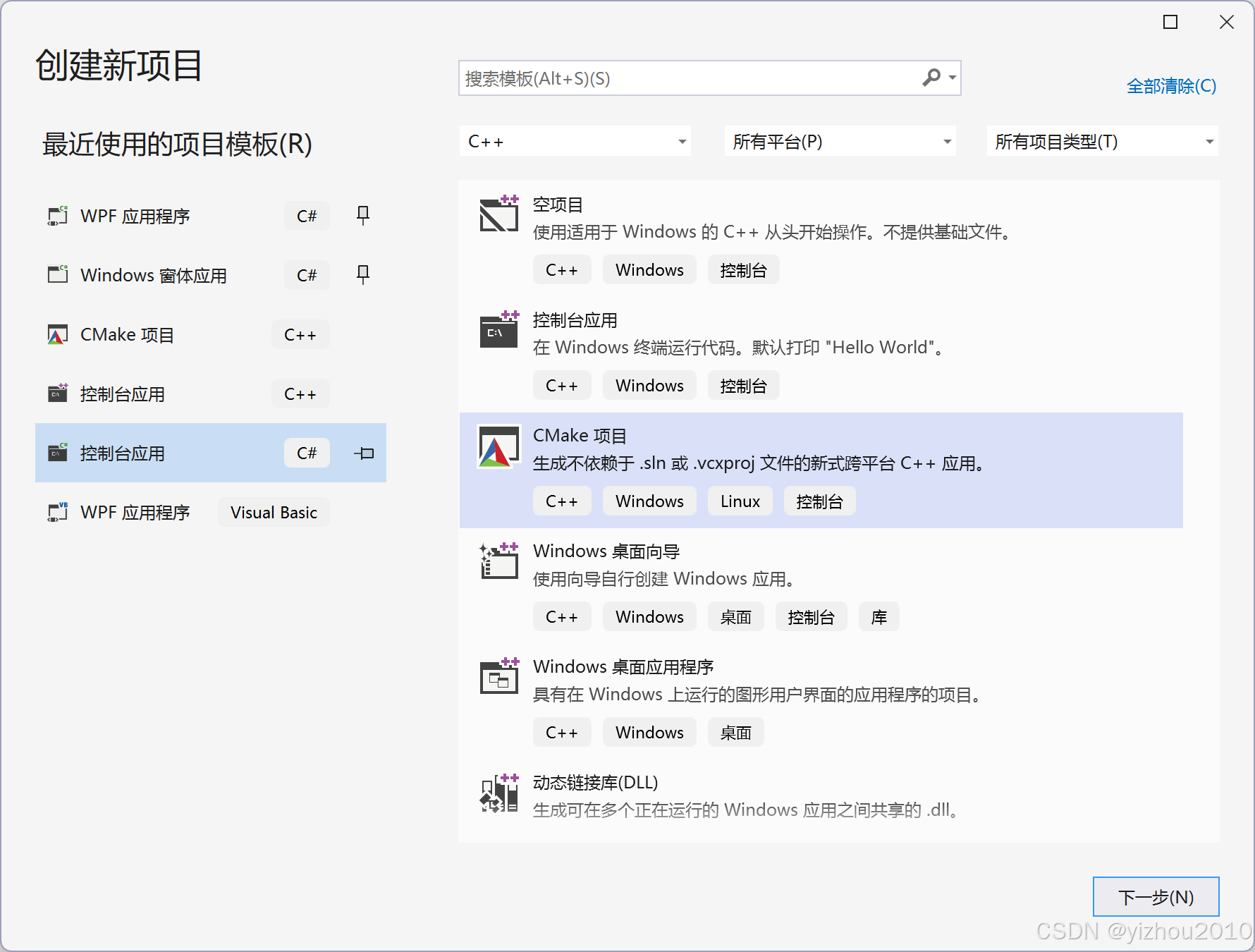Click the WPF 应用程序 Visual Basic icon in recent templates

[x=58, y=512]
